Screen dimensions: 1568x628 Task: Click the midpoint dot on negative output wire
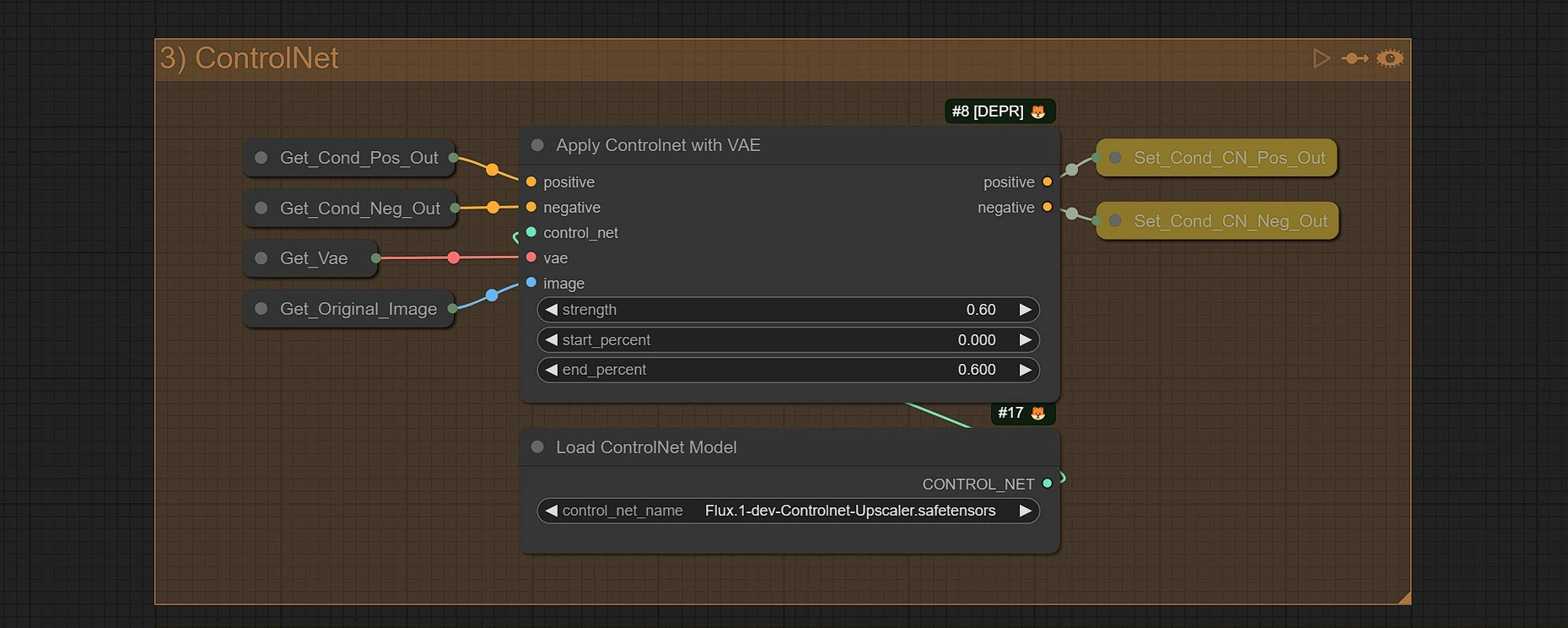point(1071,214)
